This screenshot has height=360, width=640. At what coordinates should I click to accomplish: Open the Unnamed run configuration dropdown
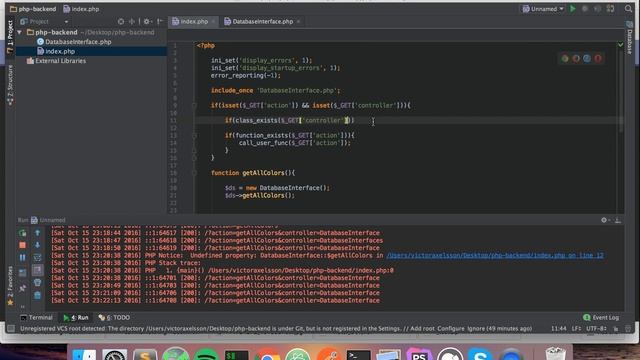click(543, 9)
